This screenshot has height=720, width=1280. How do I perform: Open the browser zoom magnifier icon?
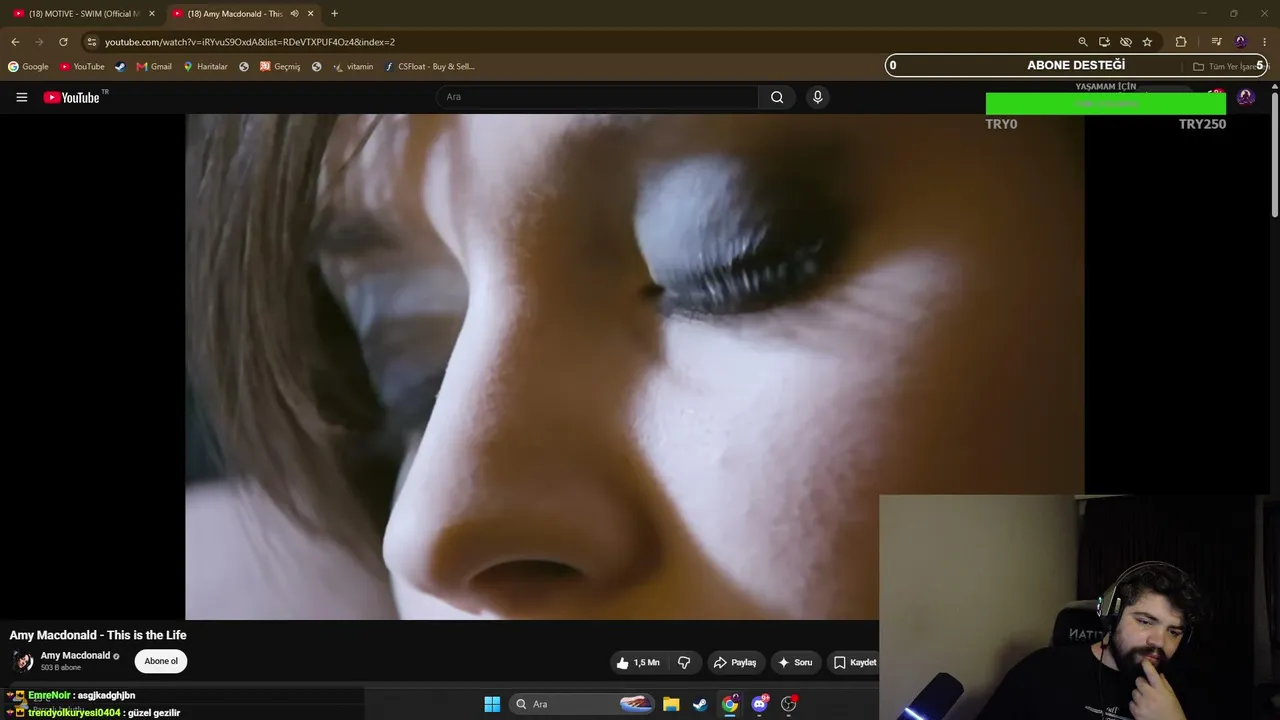click(x=1083, y=42)
